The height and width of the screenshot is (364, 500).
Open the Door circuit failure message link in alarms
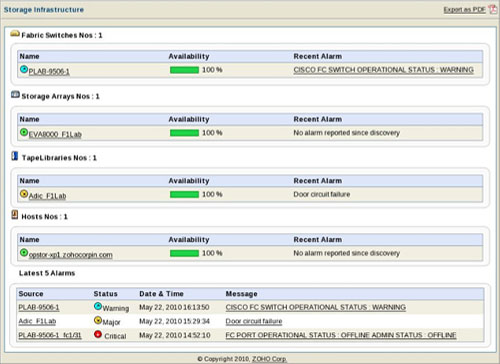[x=254, y=321]
